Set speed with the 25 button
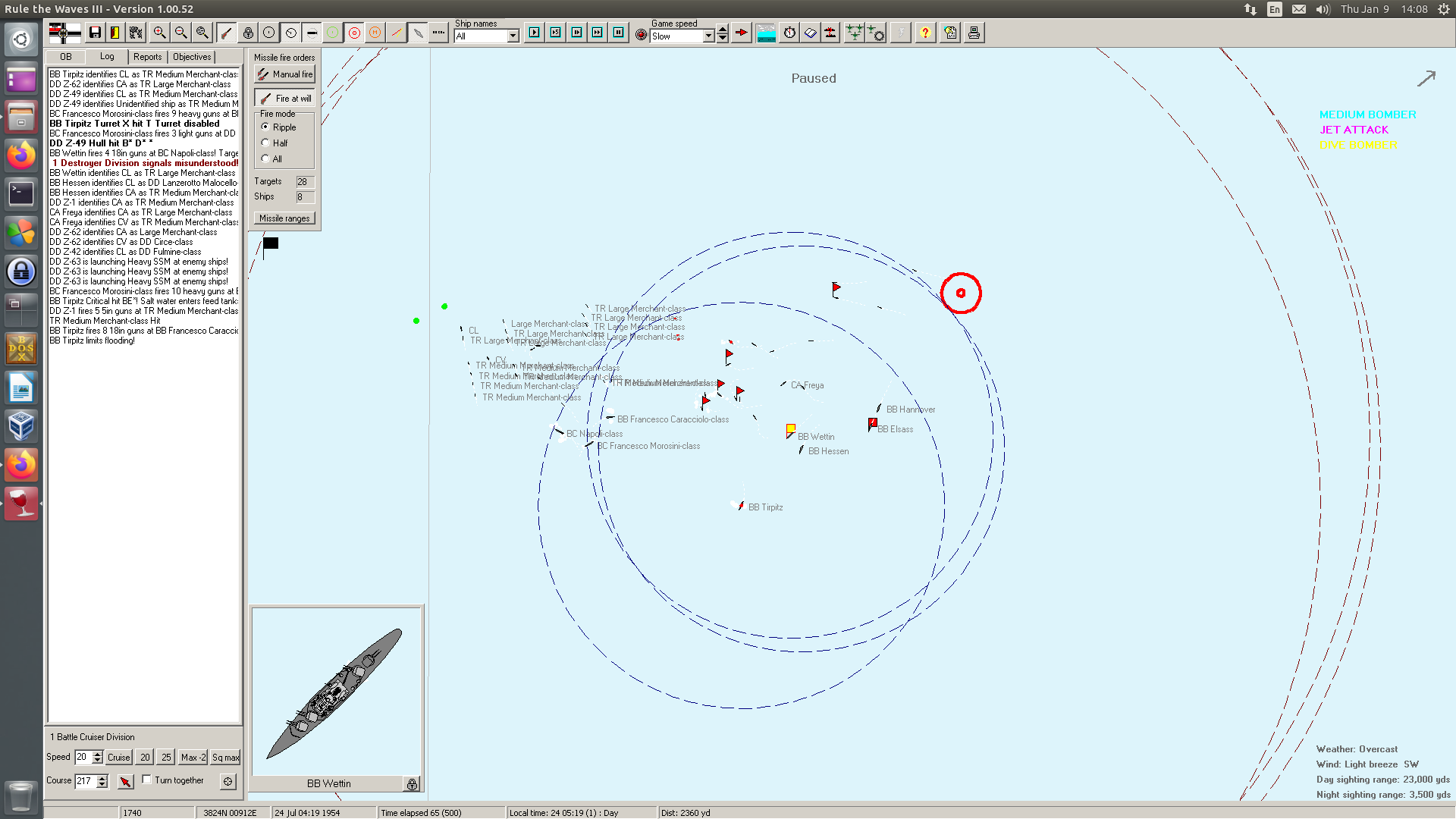1456x819 pixels. (x=166, y=758)
